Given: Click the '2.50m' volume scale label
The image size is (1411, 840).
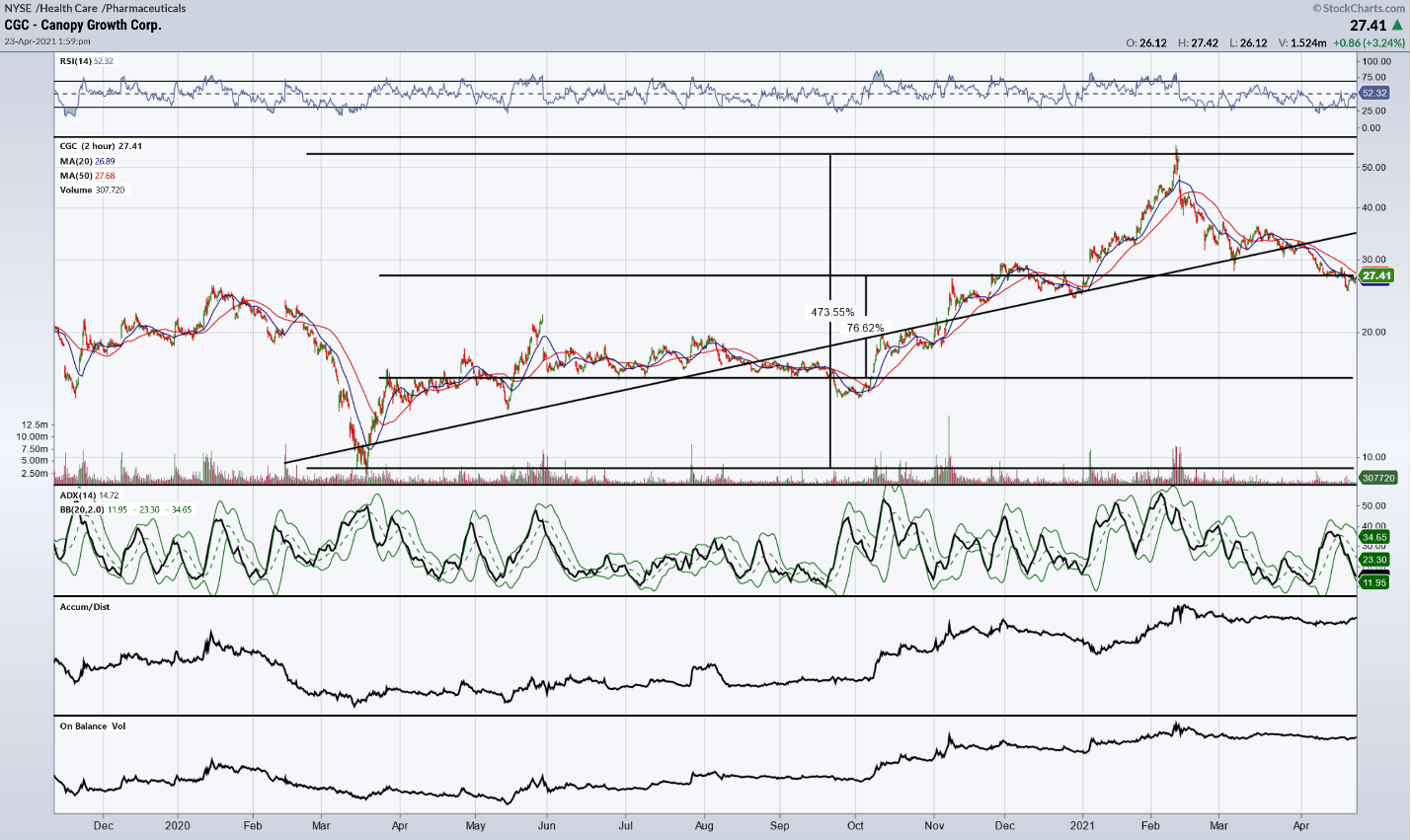Looking at the screenshot, I should pos(33,473).
